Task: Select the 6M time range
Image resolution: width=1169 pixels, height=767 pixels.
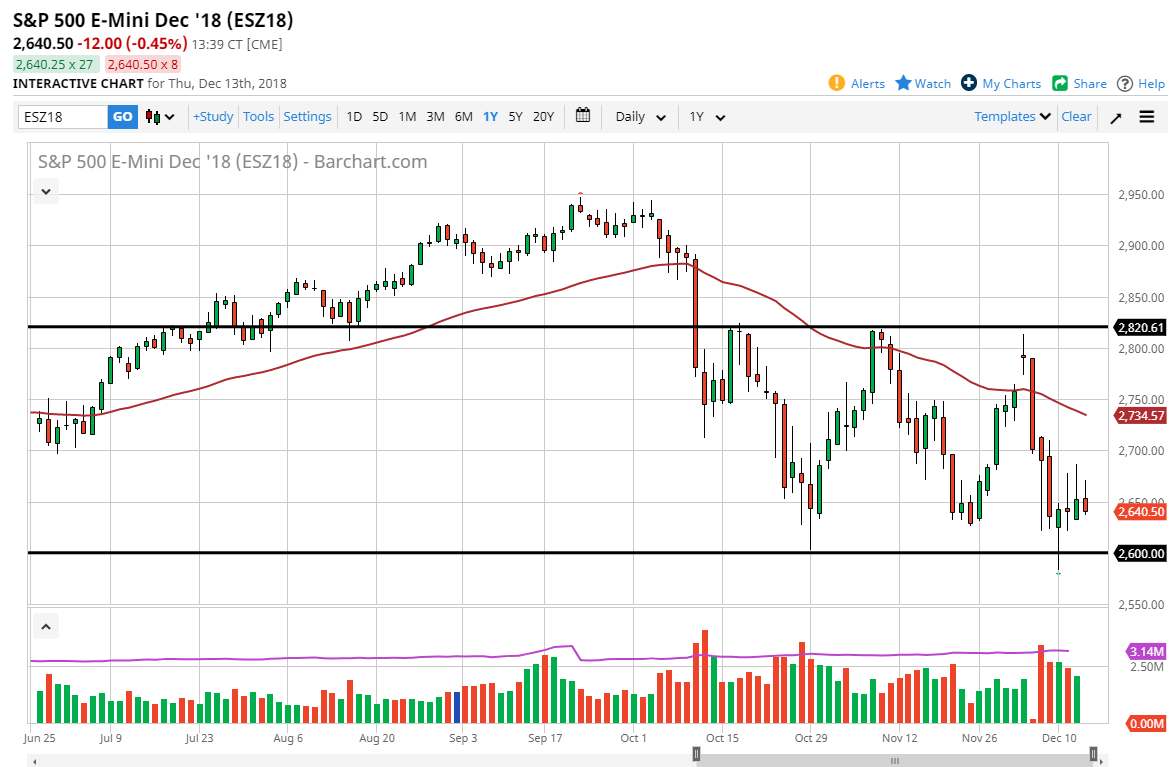Action: point(463,116)
